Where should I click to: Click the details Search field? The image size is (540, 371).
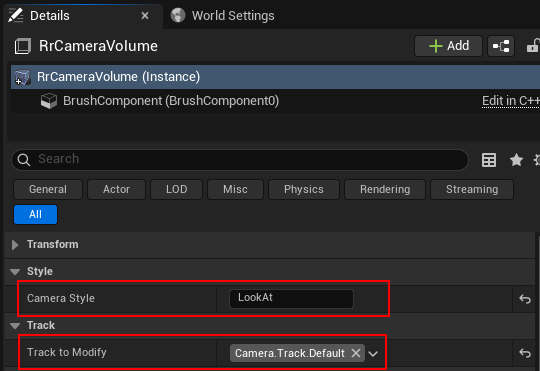point(240,159)
